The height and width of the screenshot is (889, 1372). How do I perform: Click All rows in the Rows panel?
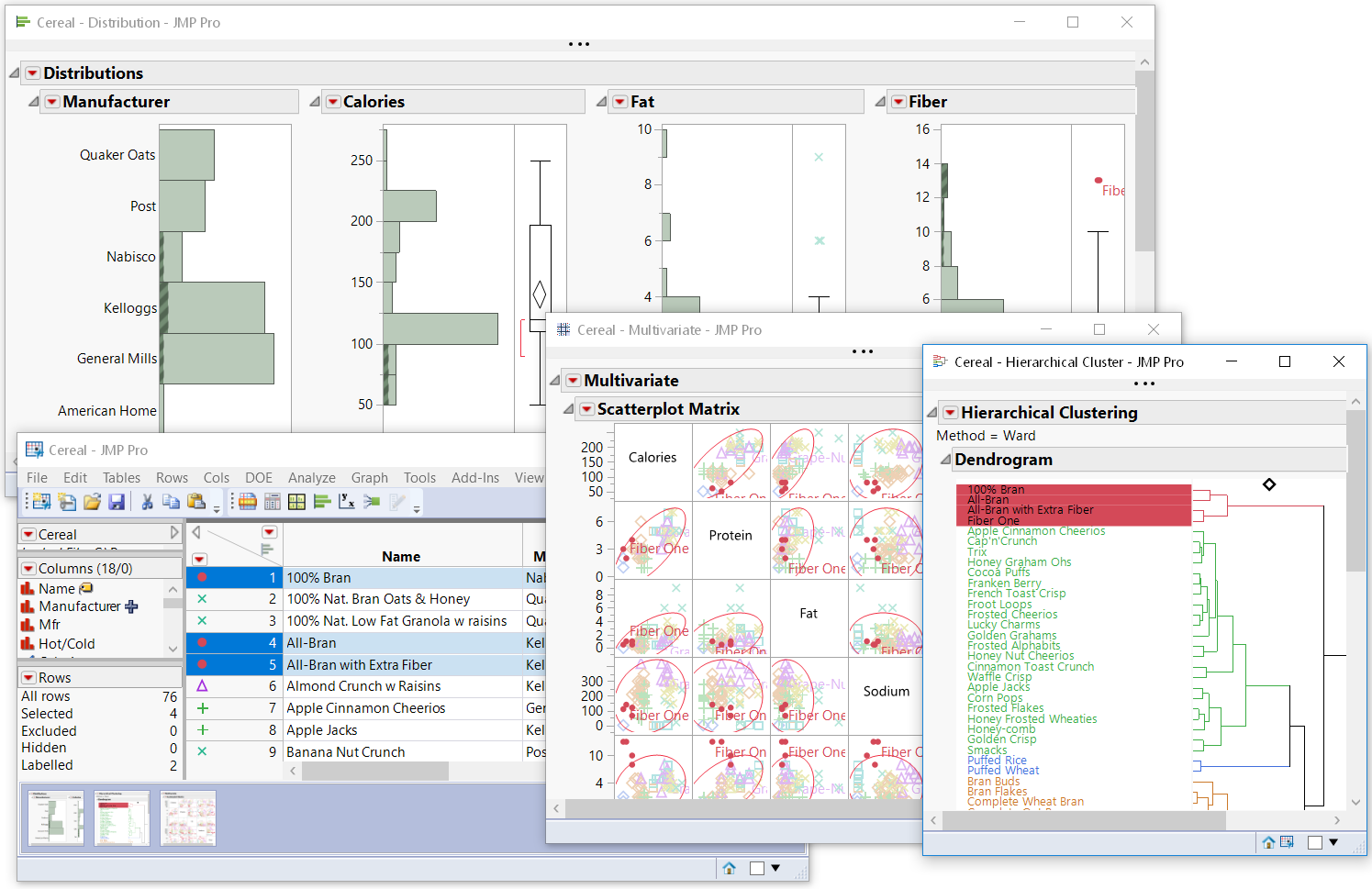(44, 695)
